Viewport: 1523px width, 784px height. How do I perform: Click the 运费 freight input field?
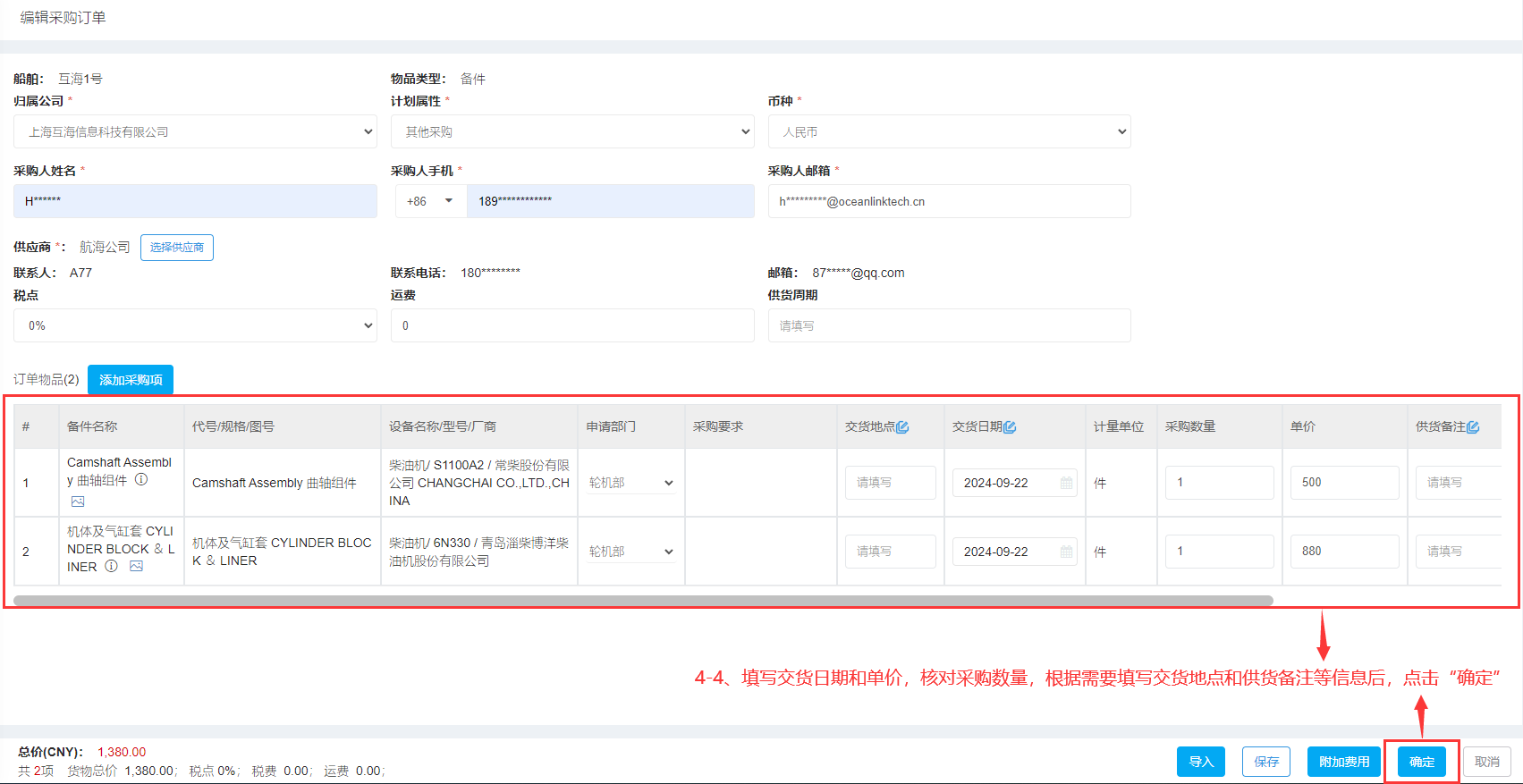(572, 325)
